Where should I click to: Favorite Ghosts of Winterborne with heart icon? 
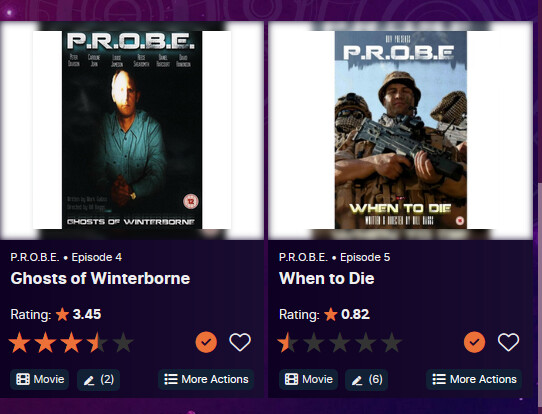tap(240, 342)
